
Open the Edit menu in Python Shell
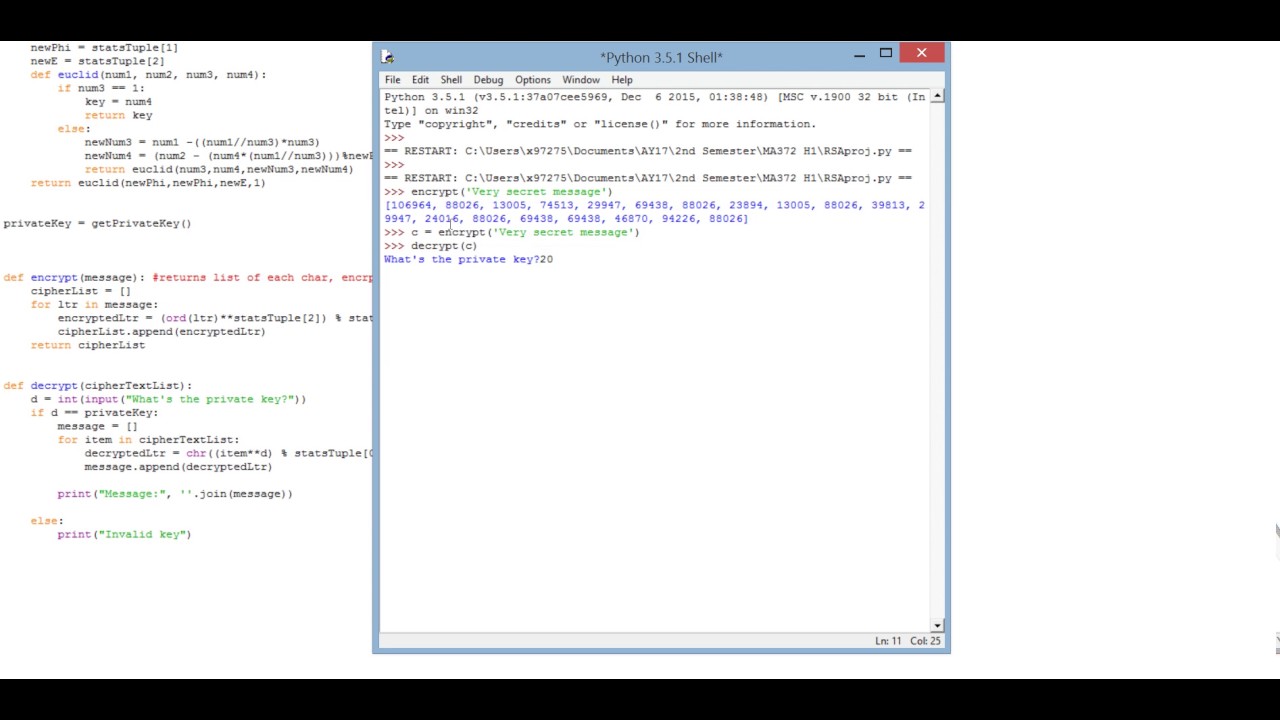pyautogui.click(x=420, y=80)
